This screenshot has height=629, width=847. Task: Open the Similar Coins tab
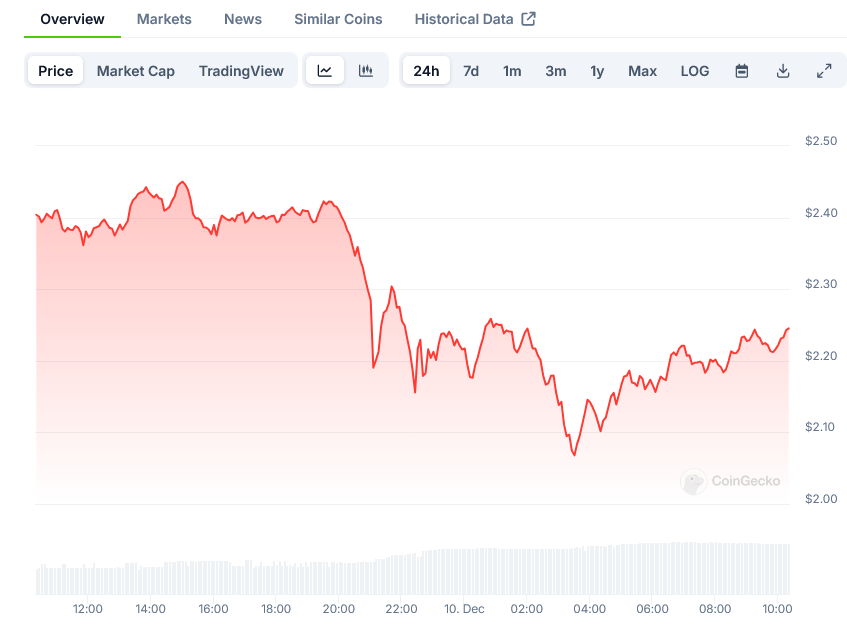[338, 19]
